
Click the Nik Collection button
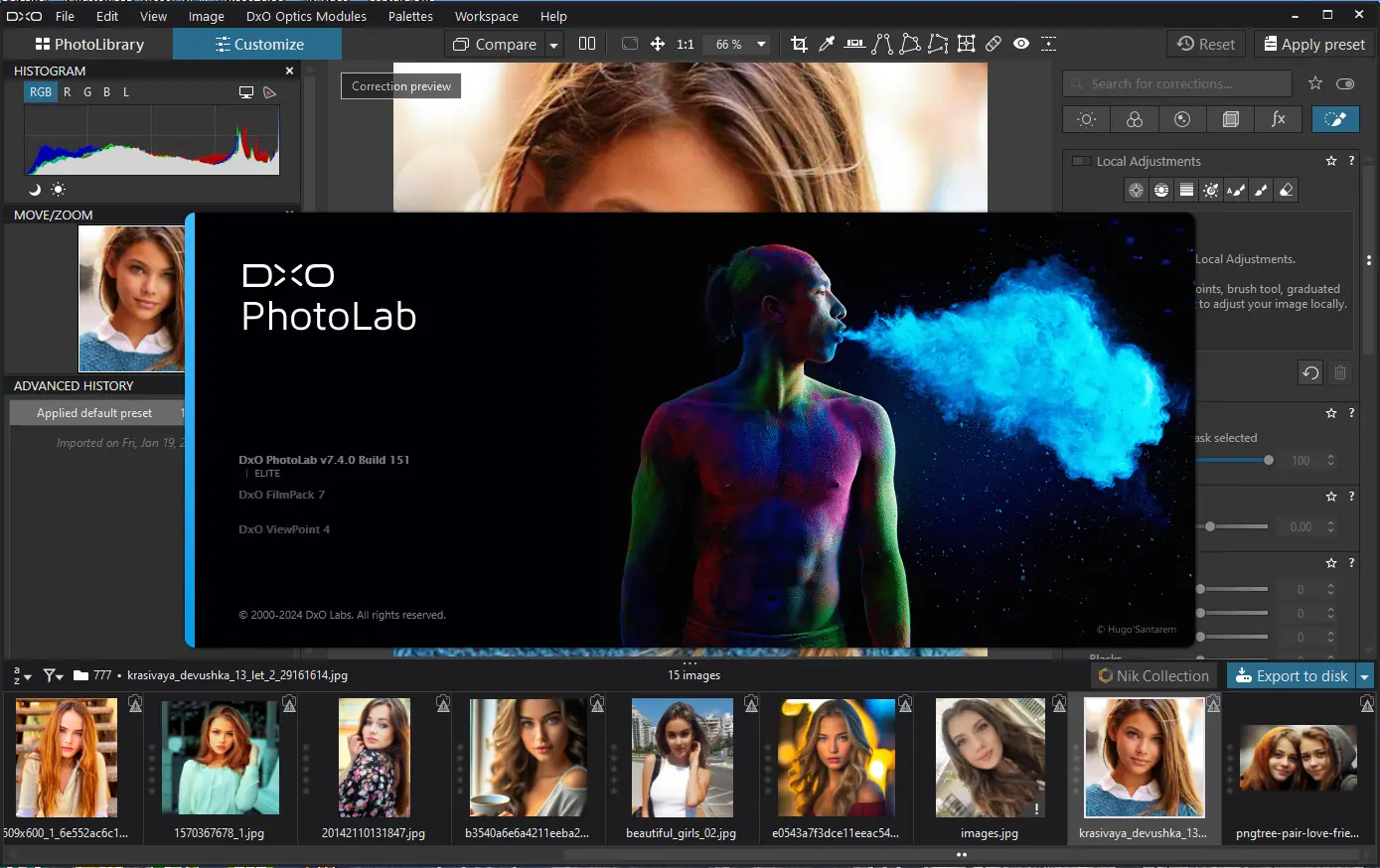click(x=1152, y=675)
